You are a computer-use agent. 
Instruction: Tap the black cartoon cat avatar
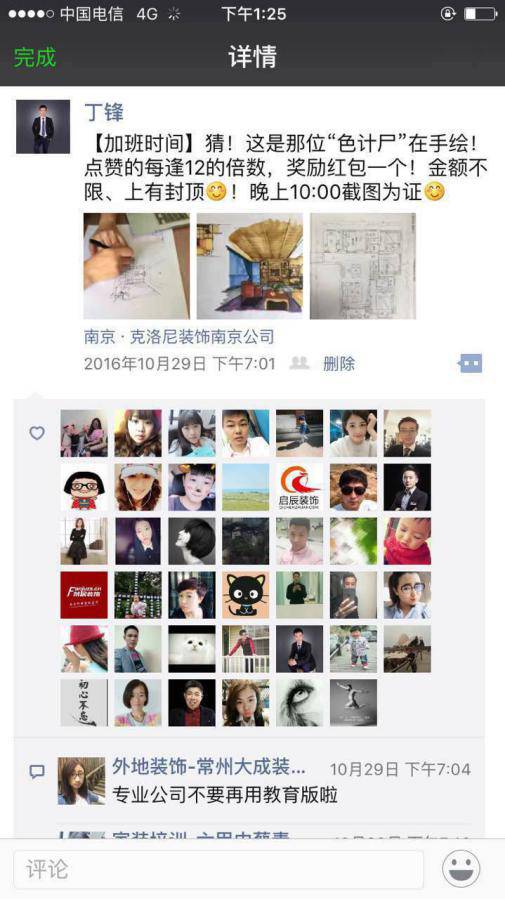tap(245, 595)
